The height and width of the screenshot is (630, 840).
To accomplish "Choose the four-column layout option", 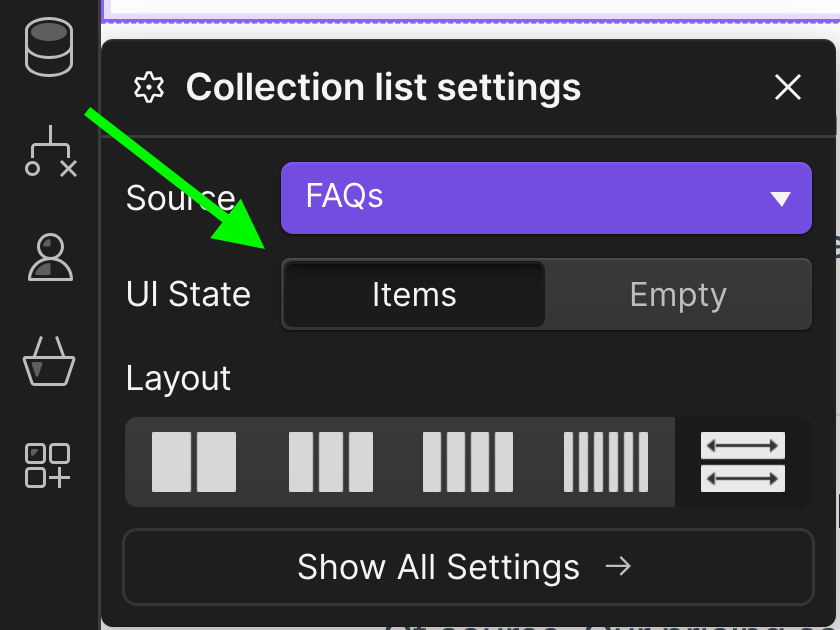I will click(468, 462).
